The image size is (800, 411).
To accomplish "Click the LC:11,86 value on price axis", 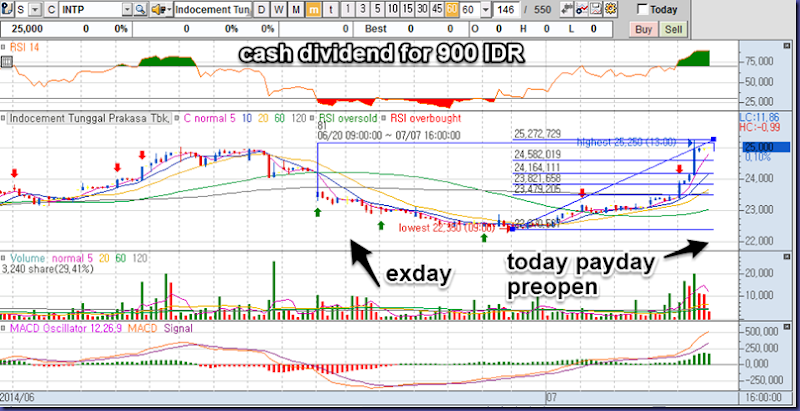I will [759, 118].
